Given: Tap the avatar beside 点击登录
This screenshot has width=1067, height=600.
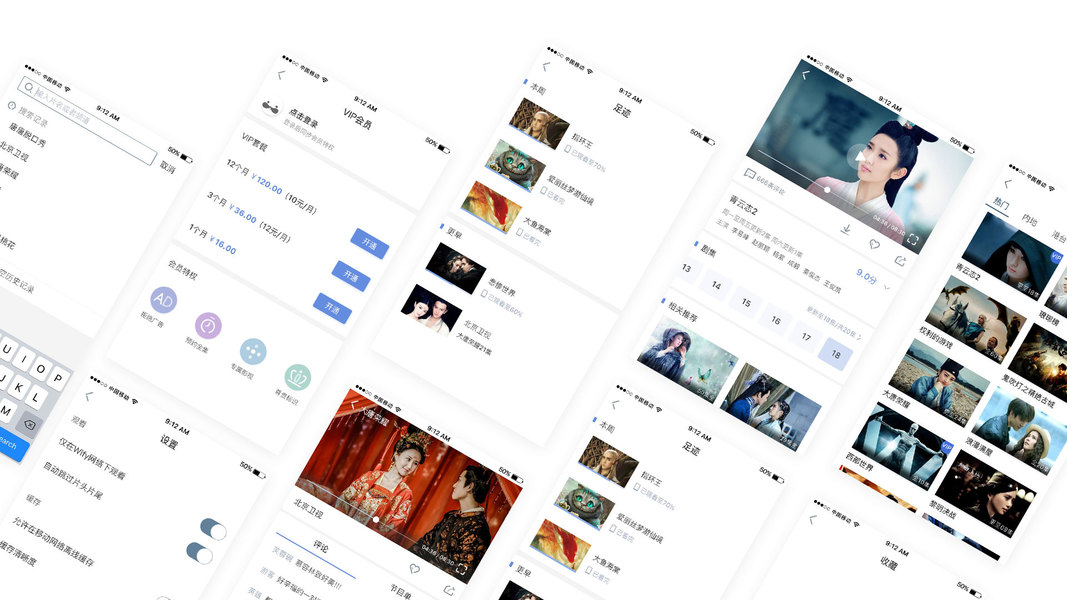Looking at the screenshot, I should (271, 107).
